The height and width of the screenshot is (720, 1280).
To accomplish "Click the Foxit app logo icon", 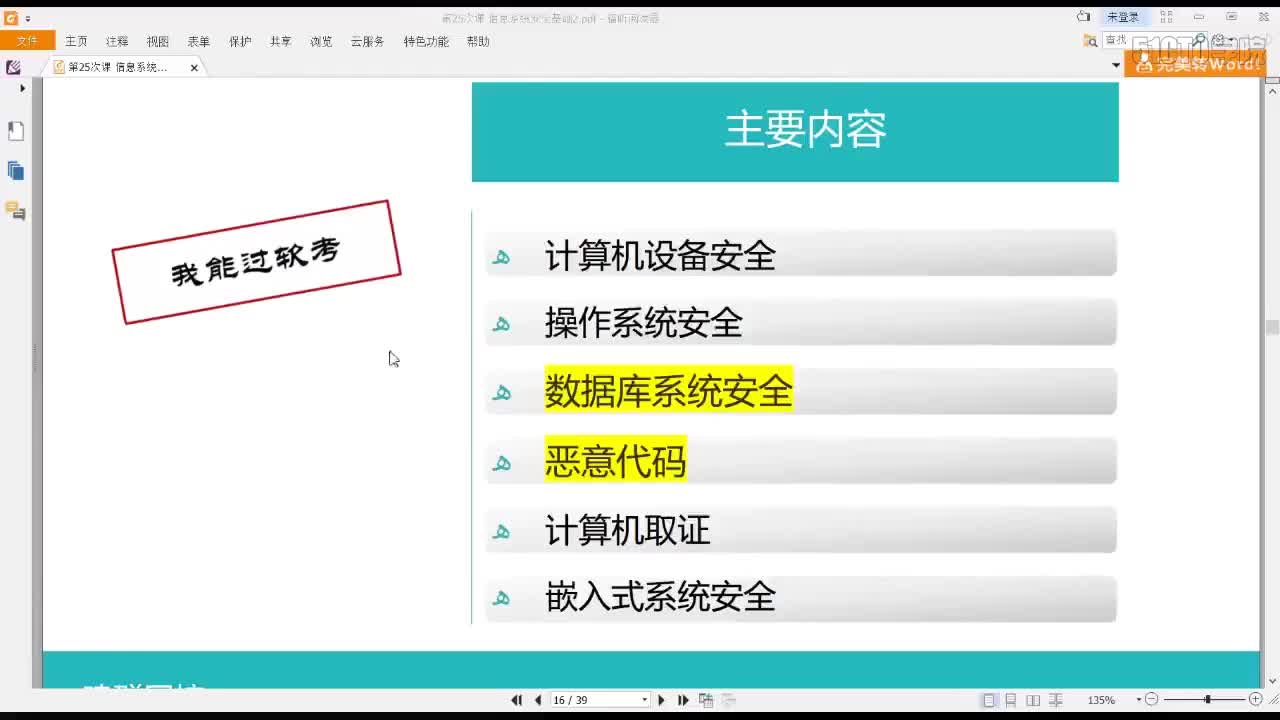I will [x=11, y=18].
